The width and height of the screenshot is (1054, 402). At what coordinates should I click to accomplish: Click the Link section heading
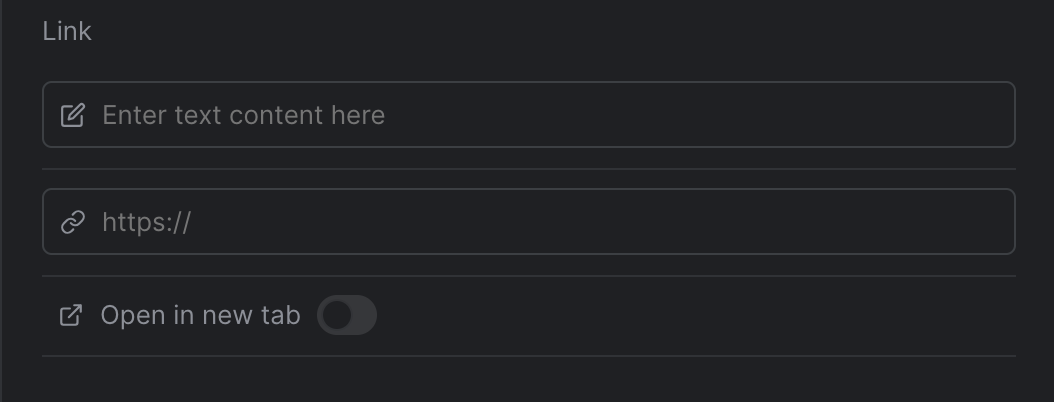[x=67, y=31]
